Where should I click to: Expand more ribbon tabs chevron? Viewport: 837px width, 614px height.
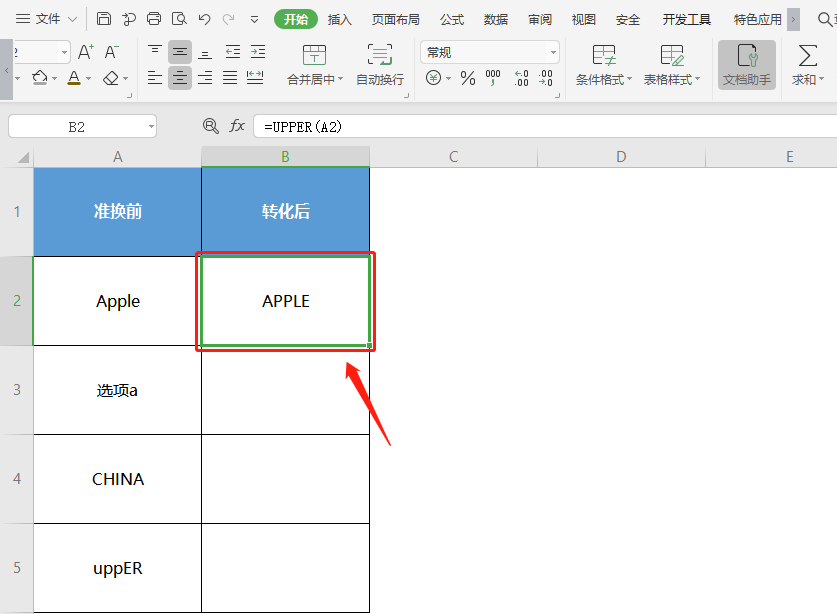[794, 20]
